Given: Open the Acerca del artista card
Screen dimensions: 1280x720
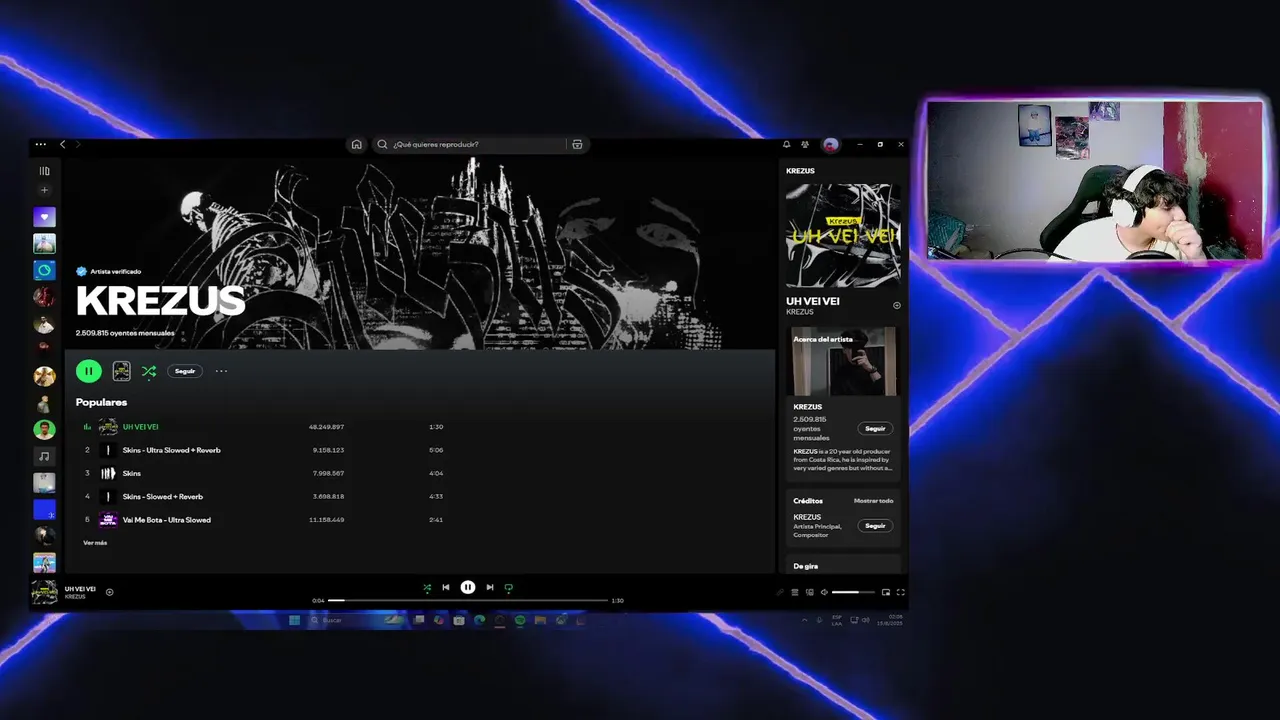Looking at the screenshot, I should click(843, 404).
